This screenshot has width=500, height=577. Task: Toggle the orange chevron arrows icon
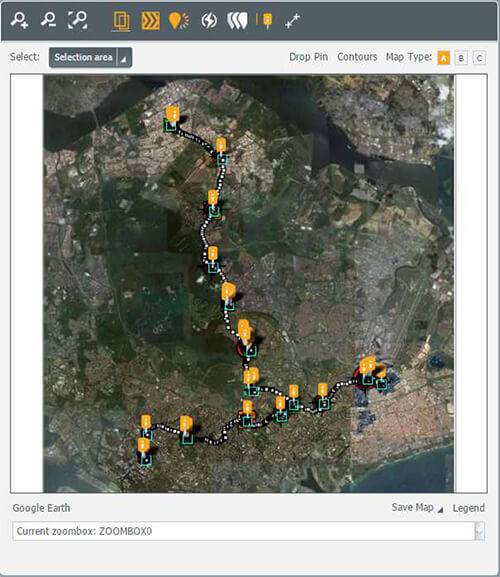[151, 21]
